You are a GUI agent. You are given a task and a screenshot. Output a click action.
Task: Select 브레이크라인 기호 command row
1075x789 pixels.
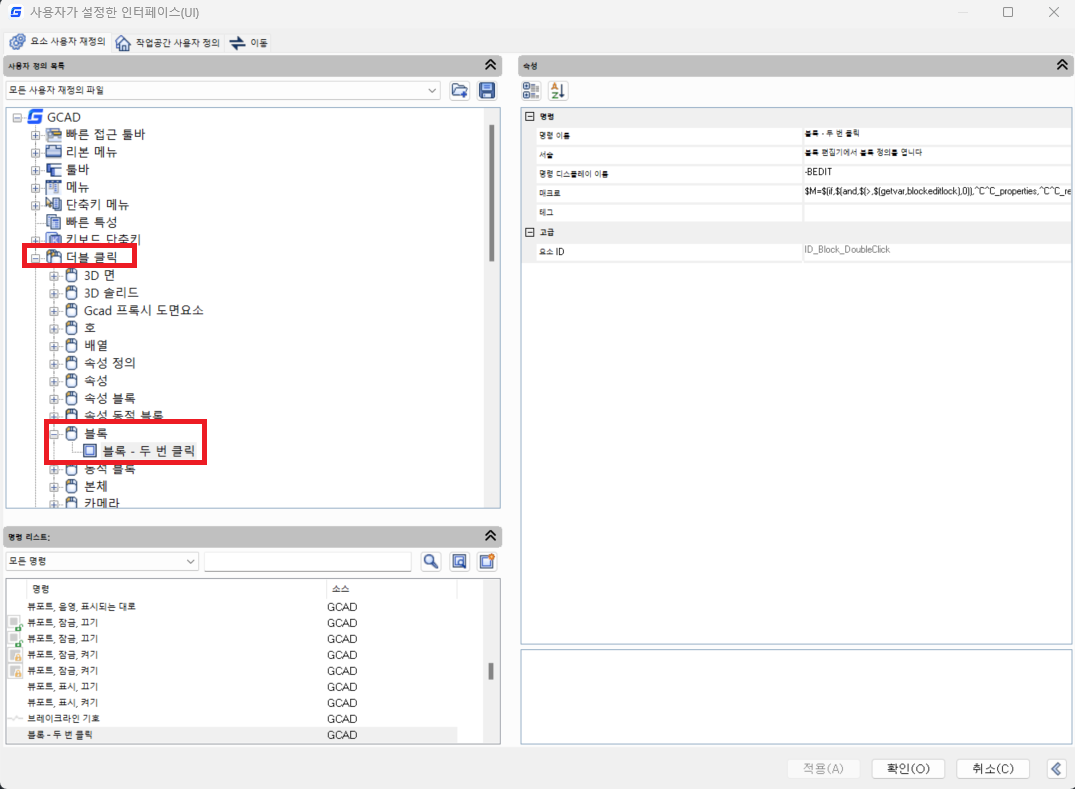[x=231, y=718]
